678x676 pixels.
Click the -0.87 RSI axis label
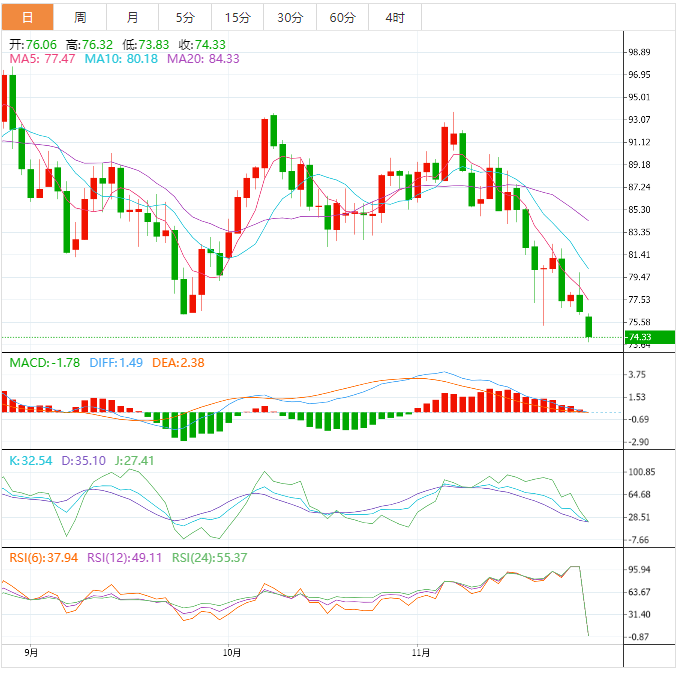click(x=637, y=637)
